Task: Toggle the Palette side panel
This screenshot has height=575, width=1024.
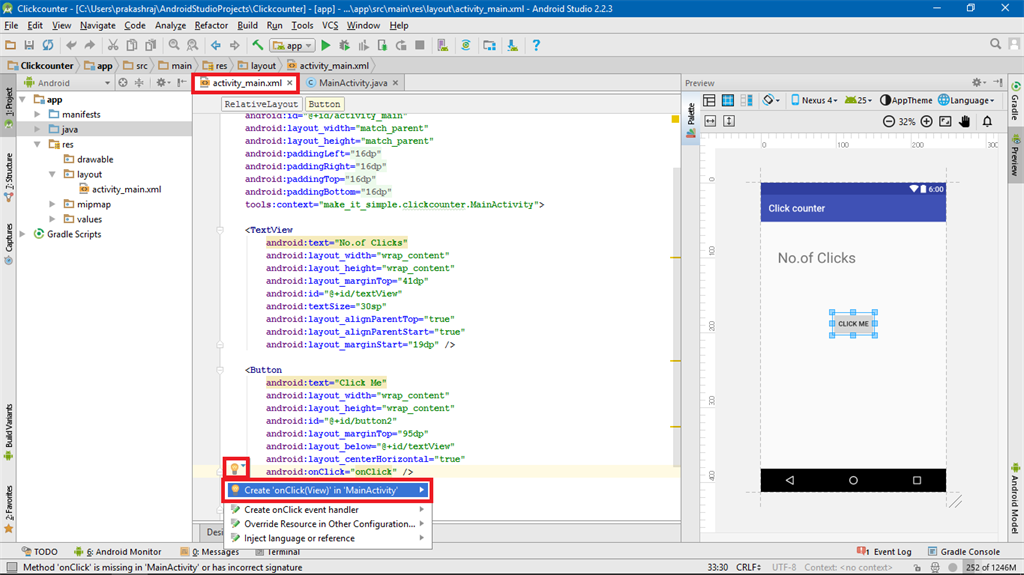Action: click(690, 118)
